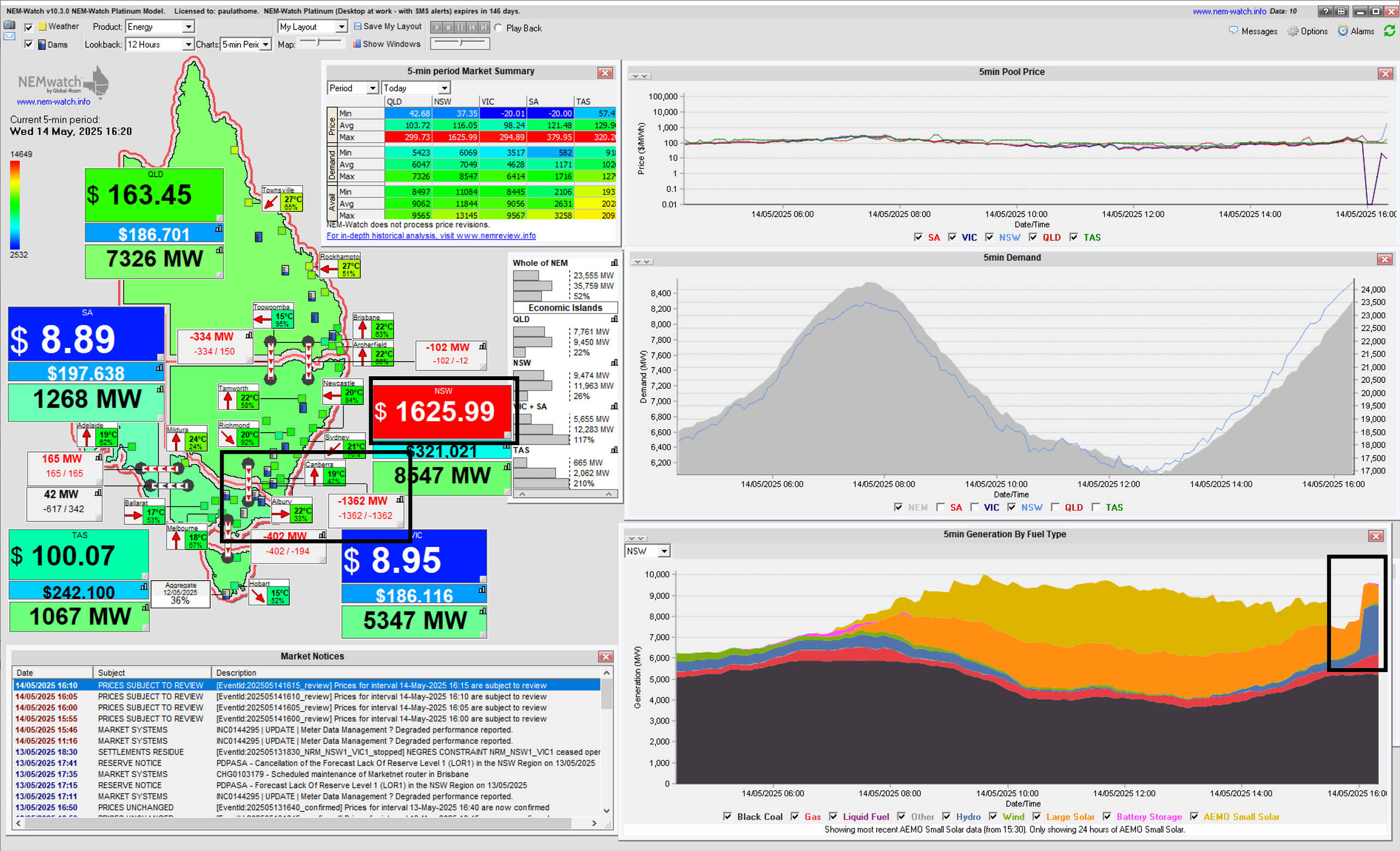Click the playback skip-to-end button
This screenshot has width=1400, height=851.
483,27
